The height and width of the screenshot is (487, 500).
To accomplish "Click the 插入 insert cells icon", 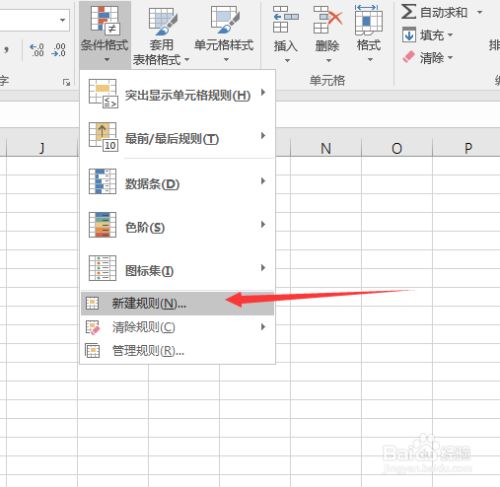I will 286,20.
